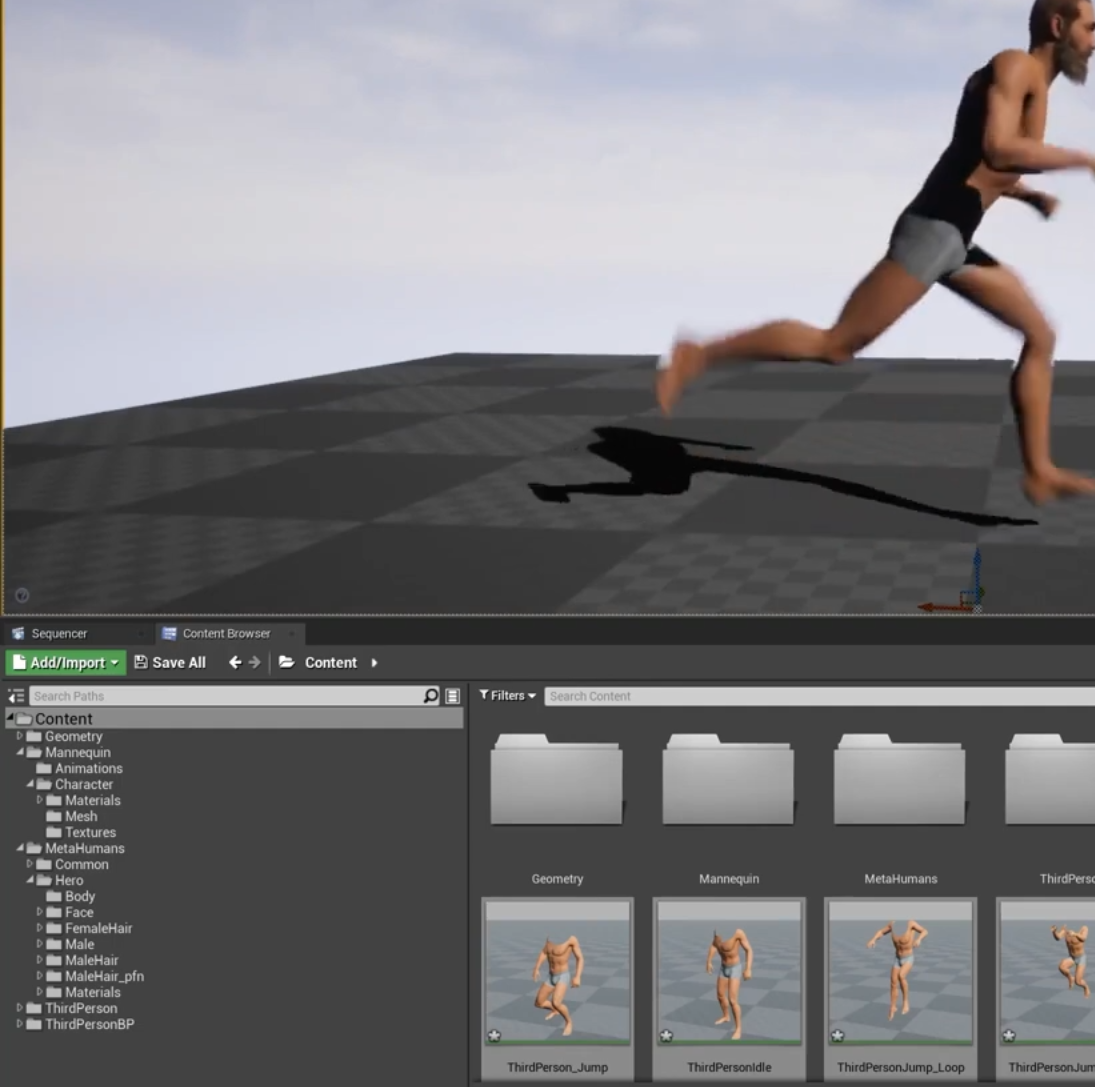This screenshot has height=1087, width=1095.
Task: Collapse the Content root folder
Action: coord(10,717)
